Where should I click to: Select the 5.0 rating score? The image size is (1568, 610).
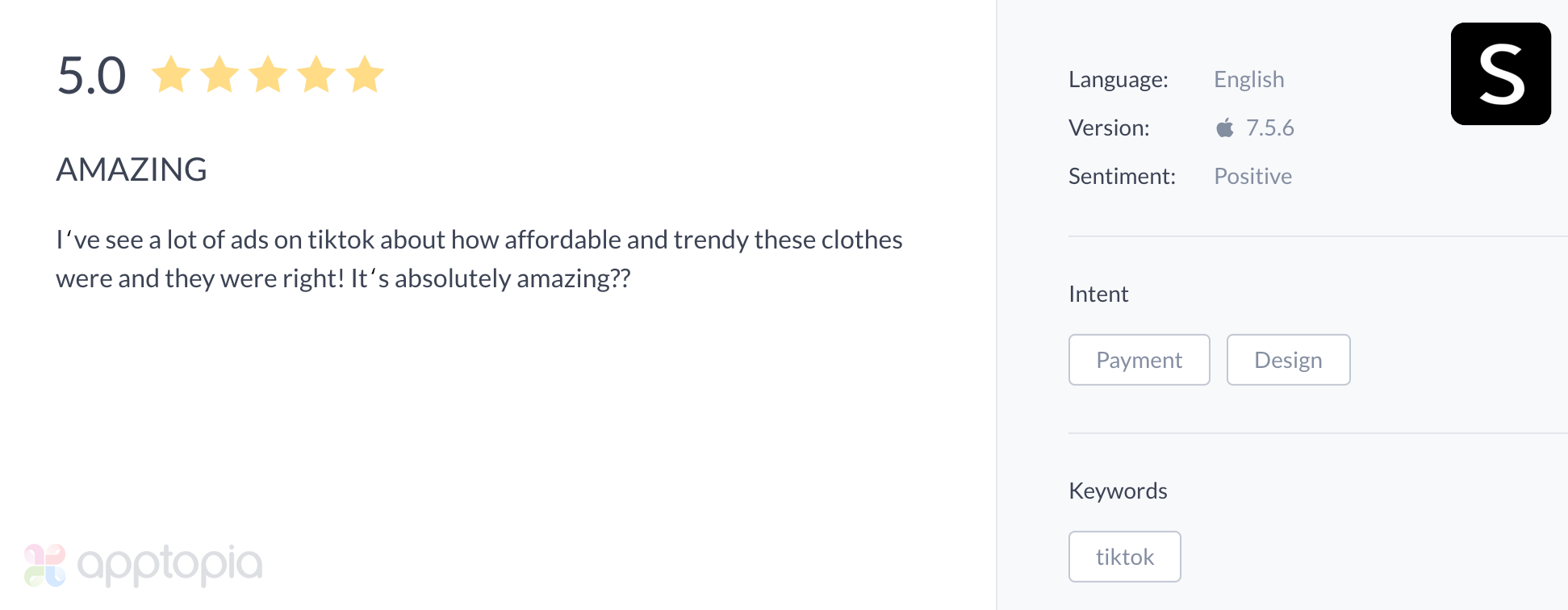[x=92, y=73]
